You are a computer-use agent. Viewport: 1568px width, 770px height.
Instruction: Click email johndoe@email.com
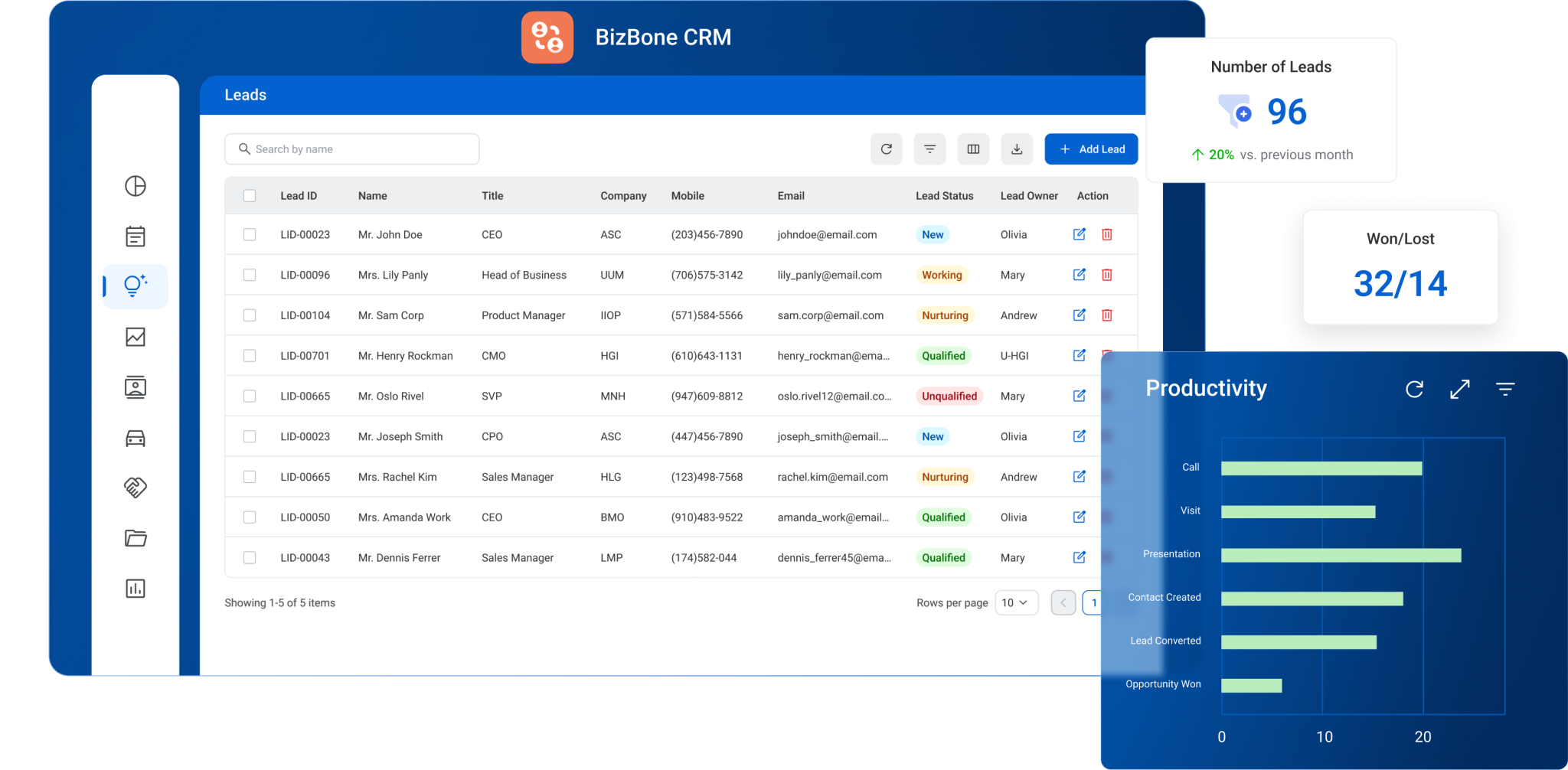point(827,234)
